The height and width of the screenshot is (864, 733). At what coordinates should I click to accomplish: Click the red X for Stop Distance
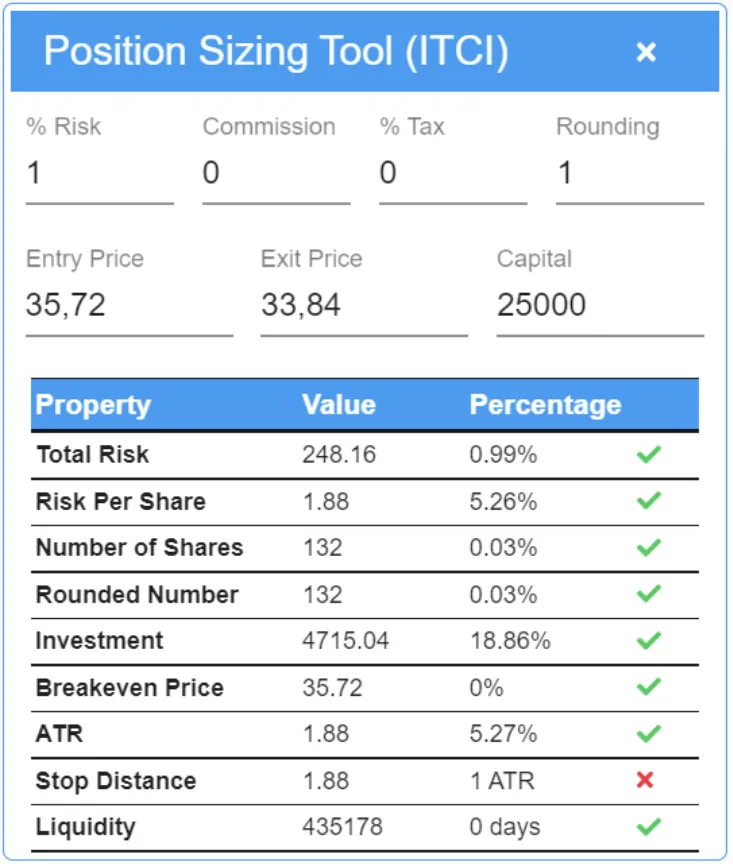(x=645, y=780)
